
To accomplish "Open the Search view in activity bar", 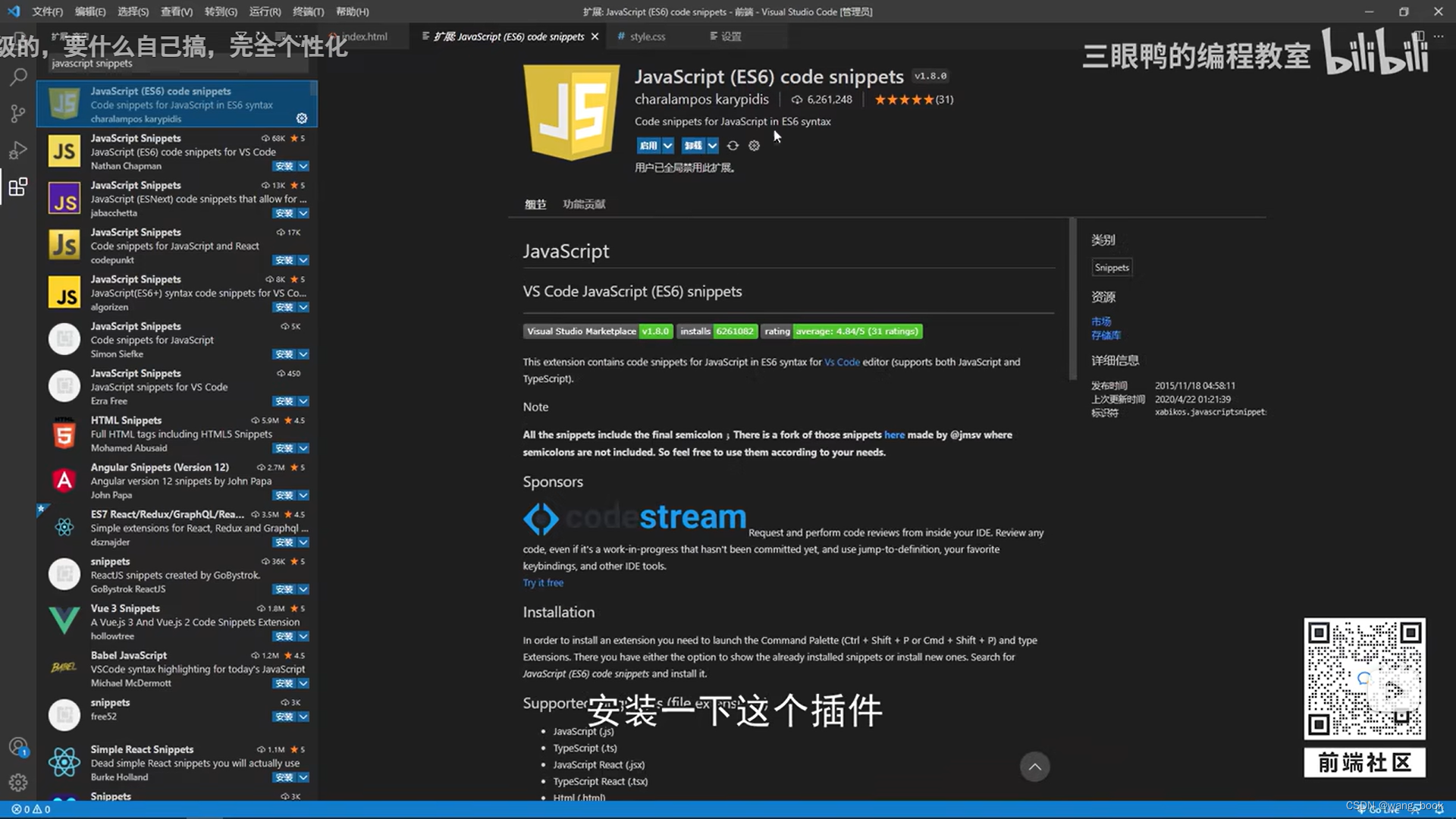I will (x=18, y=77).
